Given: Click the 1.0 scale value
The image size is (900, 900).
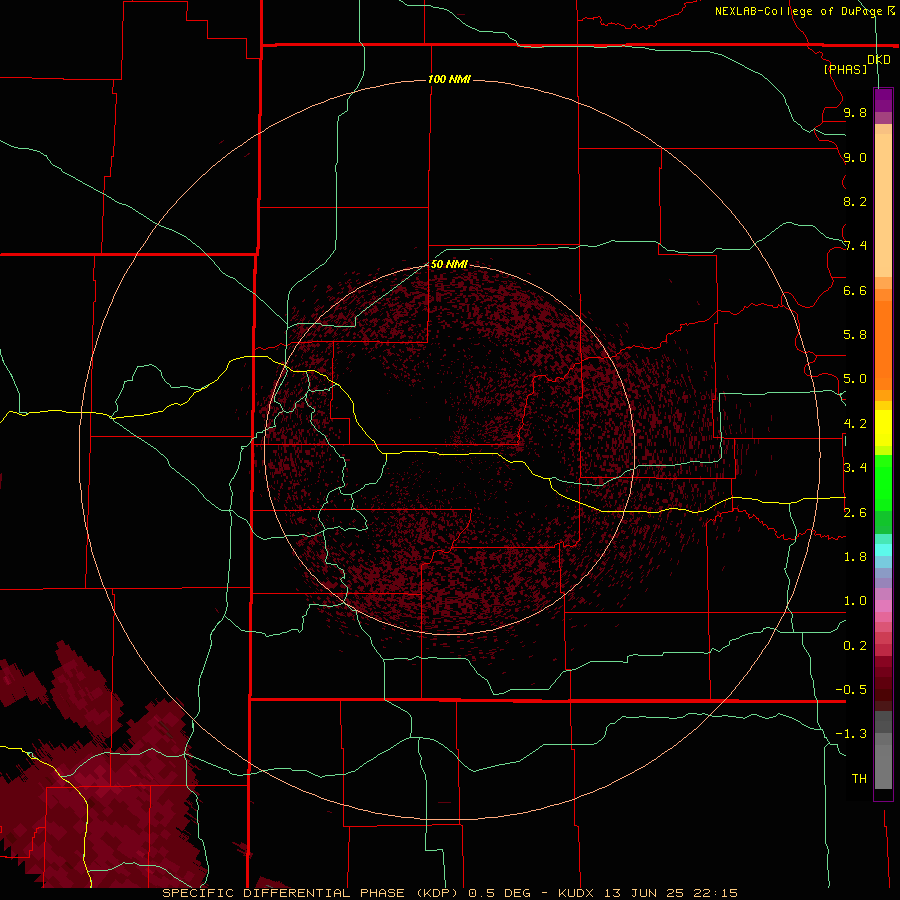Looking at the screenshot, I should point(855,601).
